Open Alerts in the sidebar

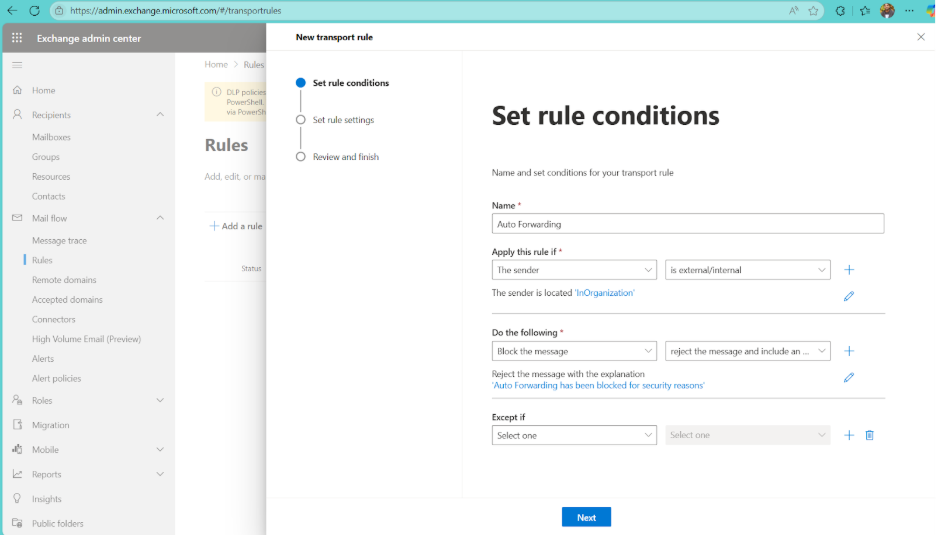(x=42, y=358)
